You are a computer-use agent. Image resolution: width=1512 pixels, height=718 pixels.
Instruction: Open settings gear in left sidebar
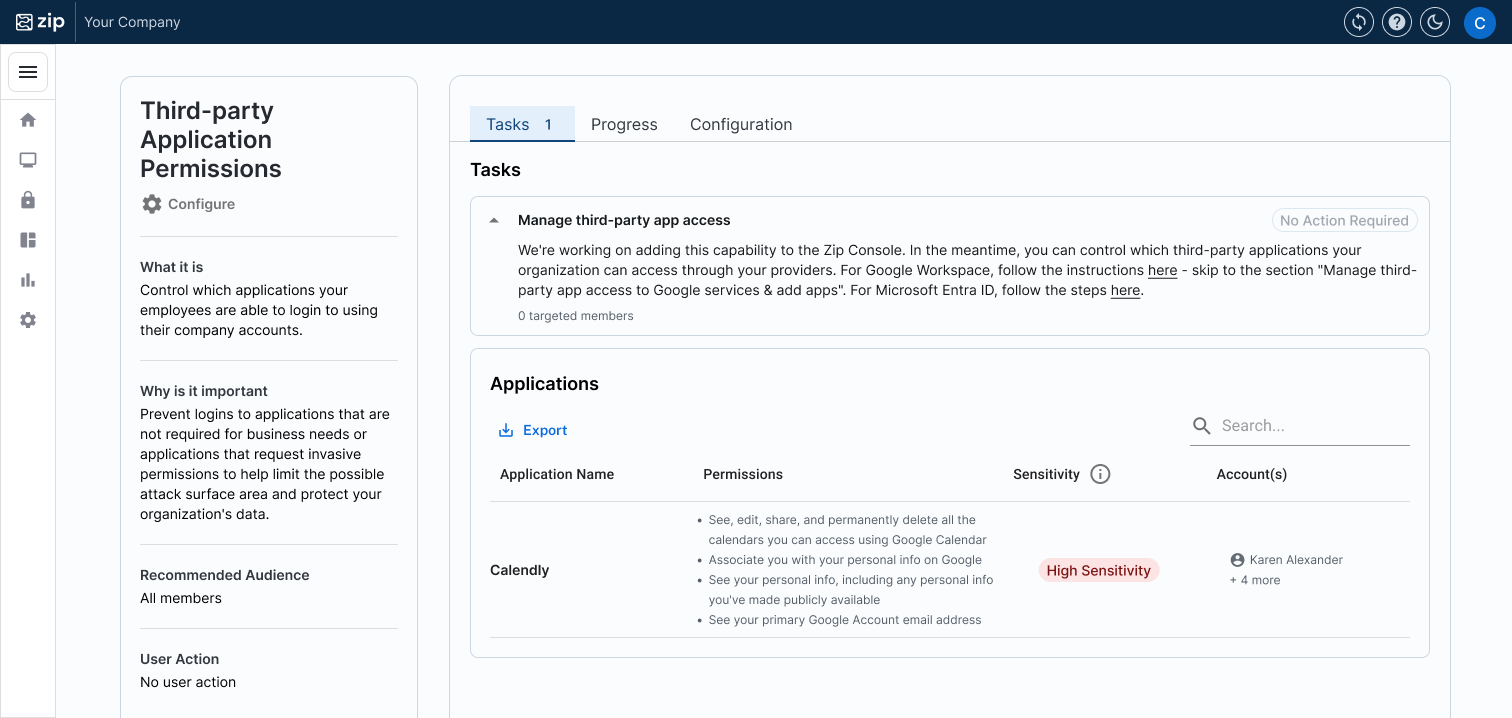[28, 320]
